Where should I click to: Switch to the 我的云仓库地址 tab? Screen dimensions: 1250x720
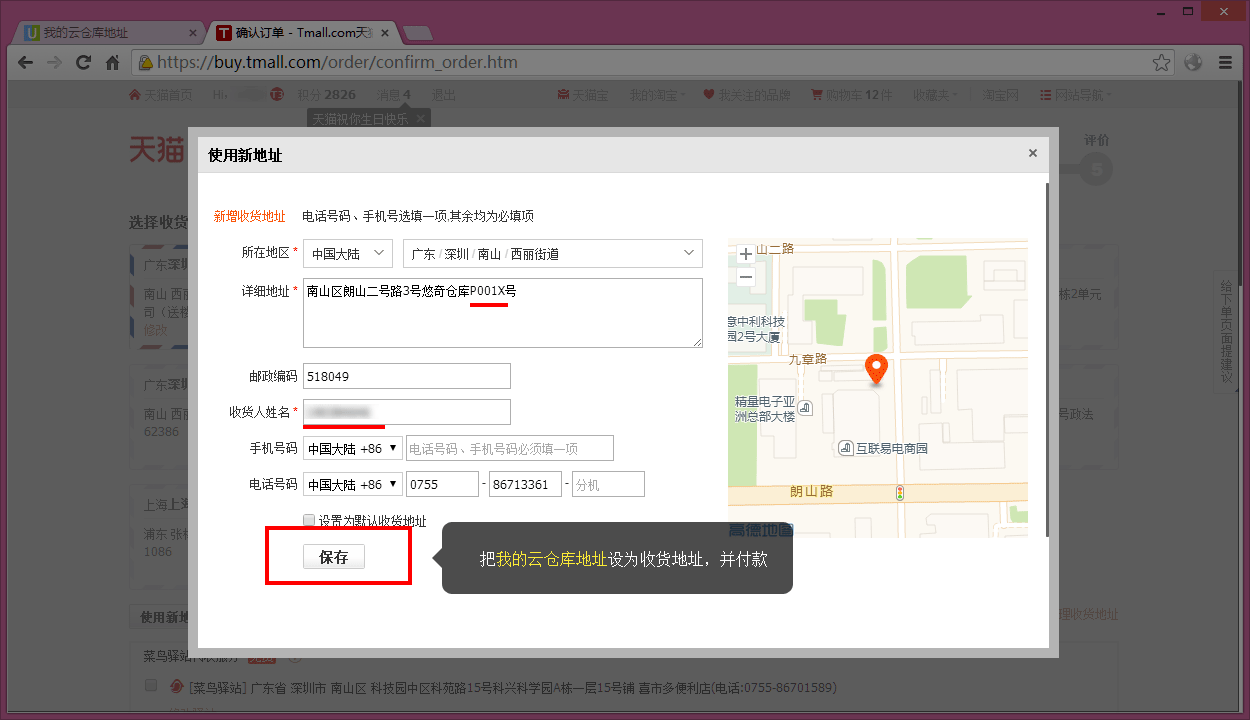(x=110, y=33)
